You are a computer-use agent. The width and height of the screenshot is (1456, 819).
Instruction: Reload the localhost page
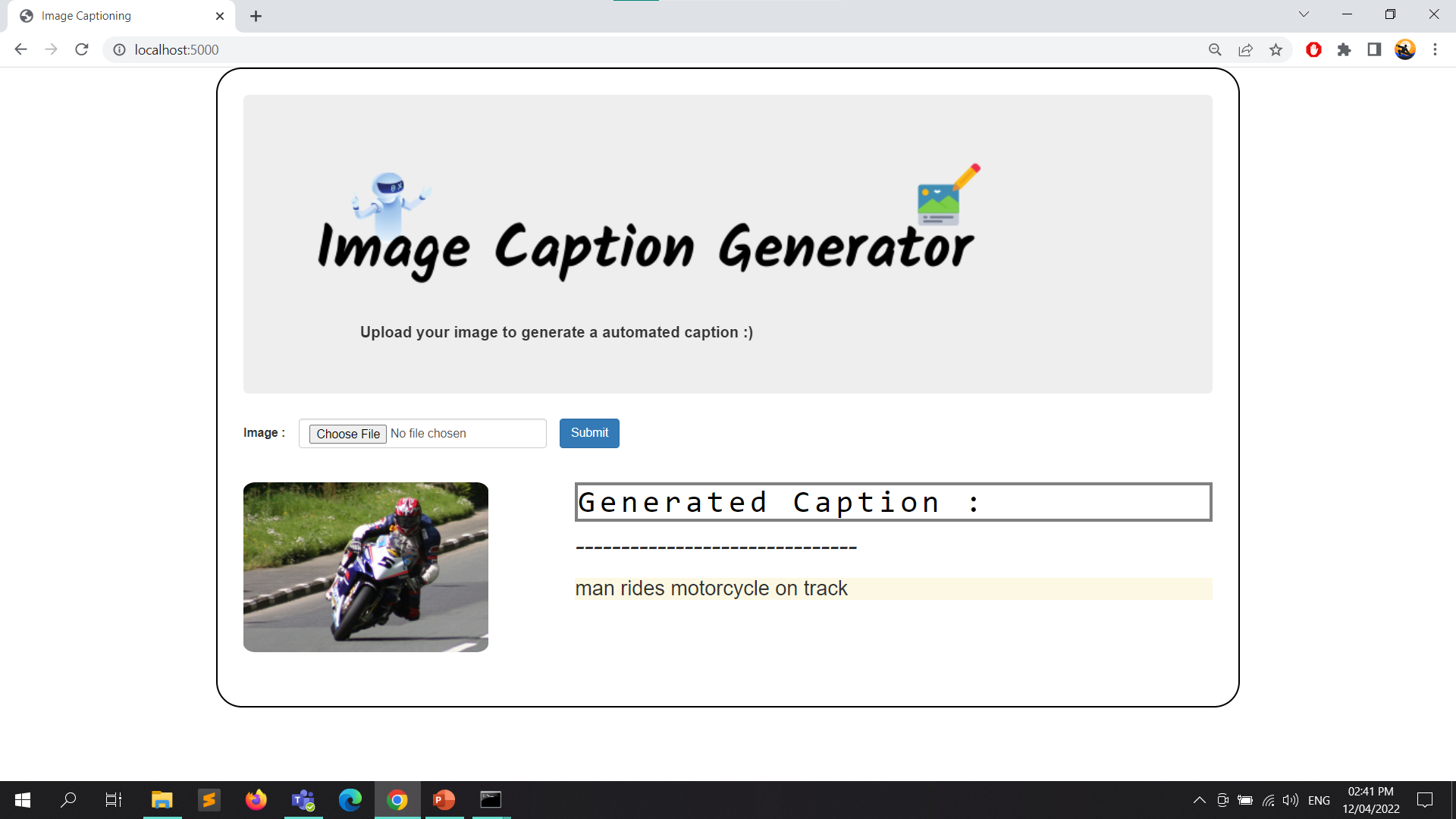pos(82,49)
